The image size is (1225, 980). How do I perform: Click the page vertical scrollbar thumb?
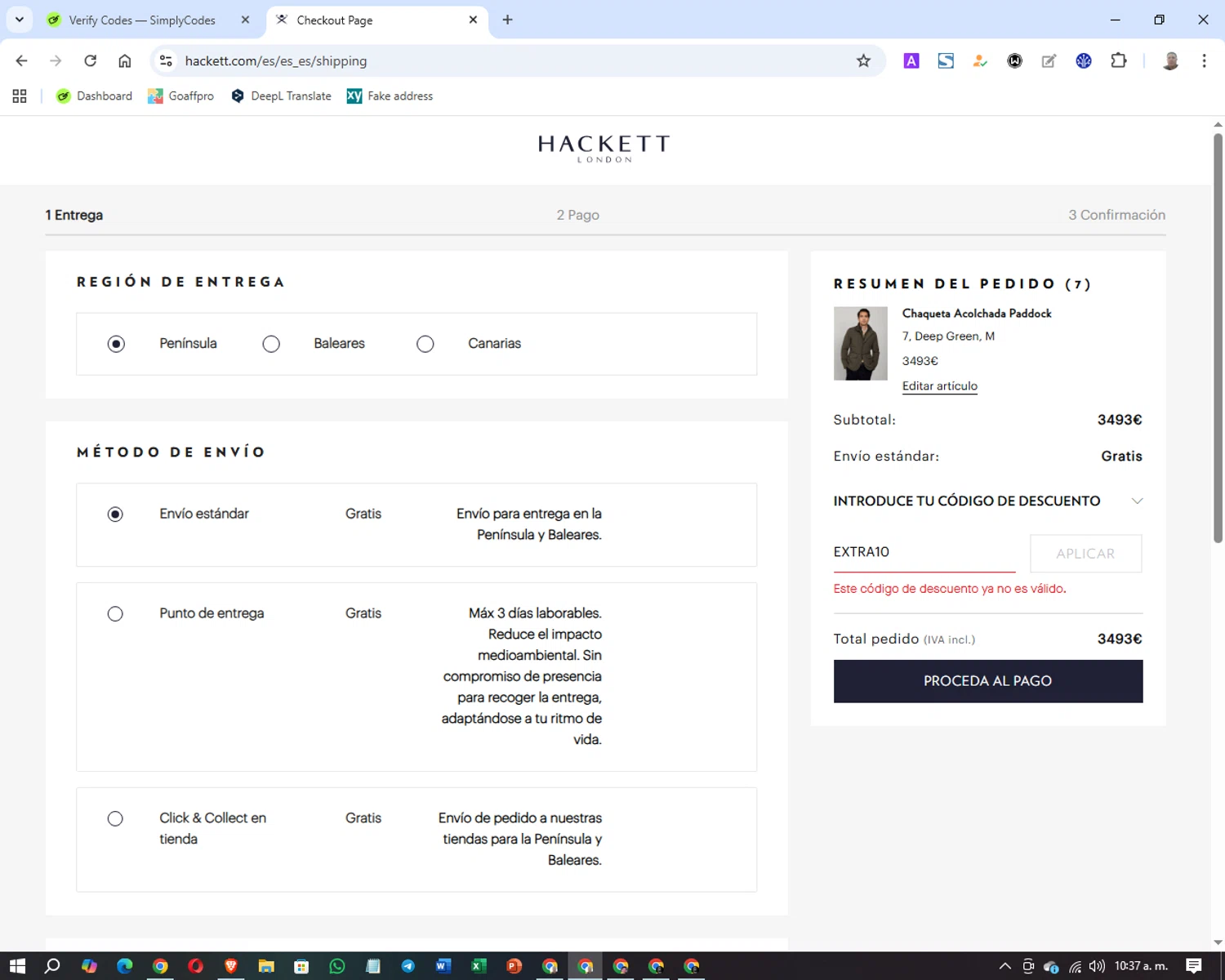(1218, 338)
